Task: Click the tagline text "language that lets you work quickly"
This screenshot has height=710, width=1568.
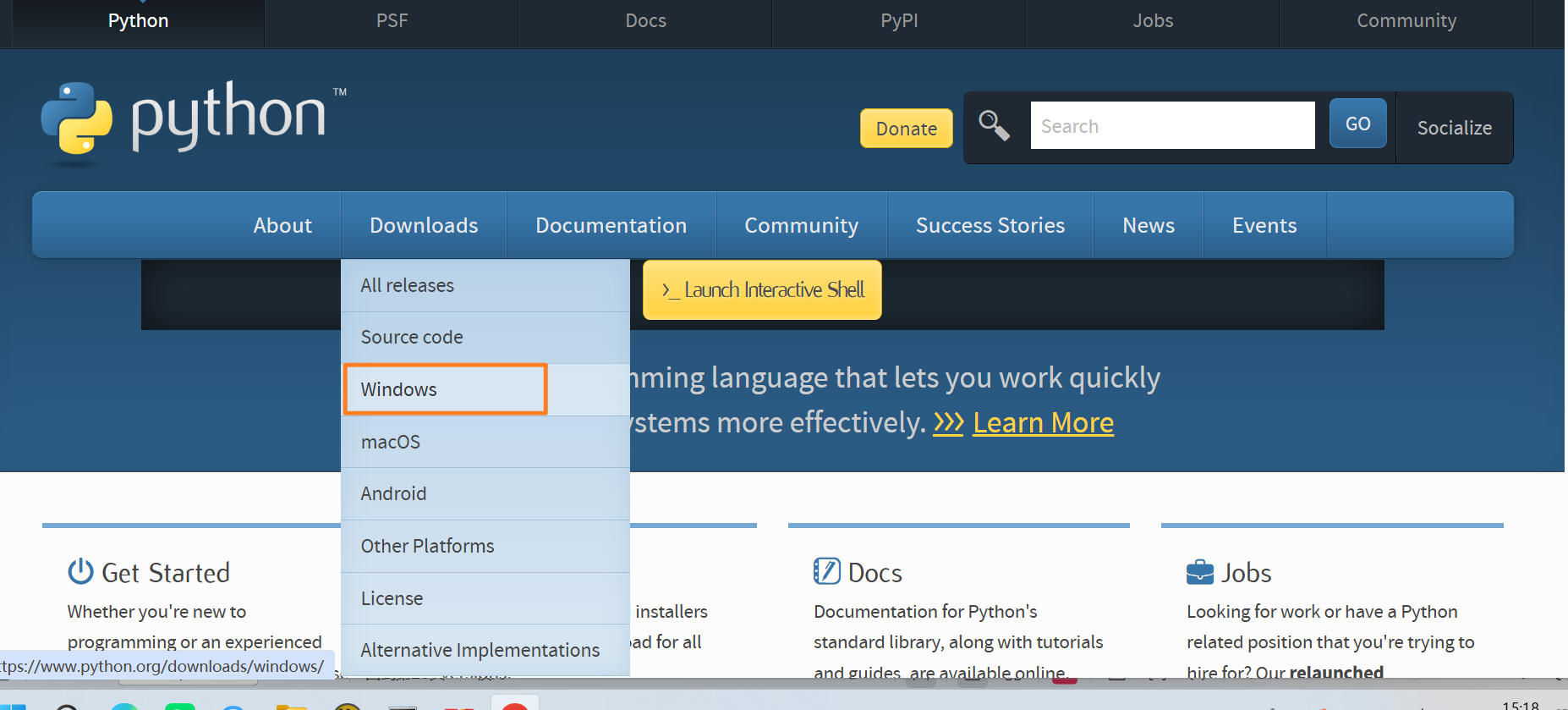Action: tap(935, 377)
